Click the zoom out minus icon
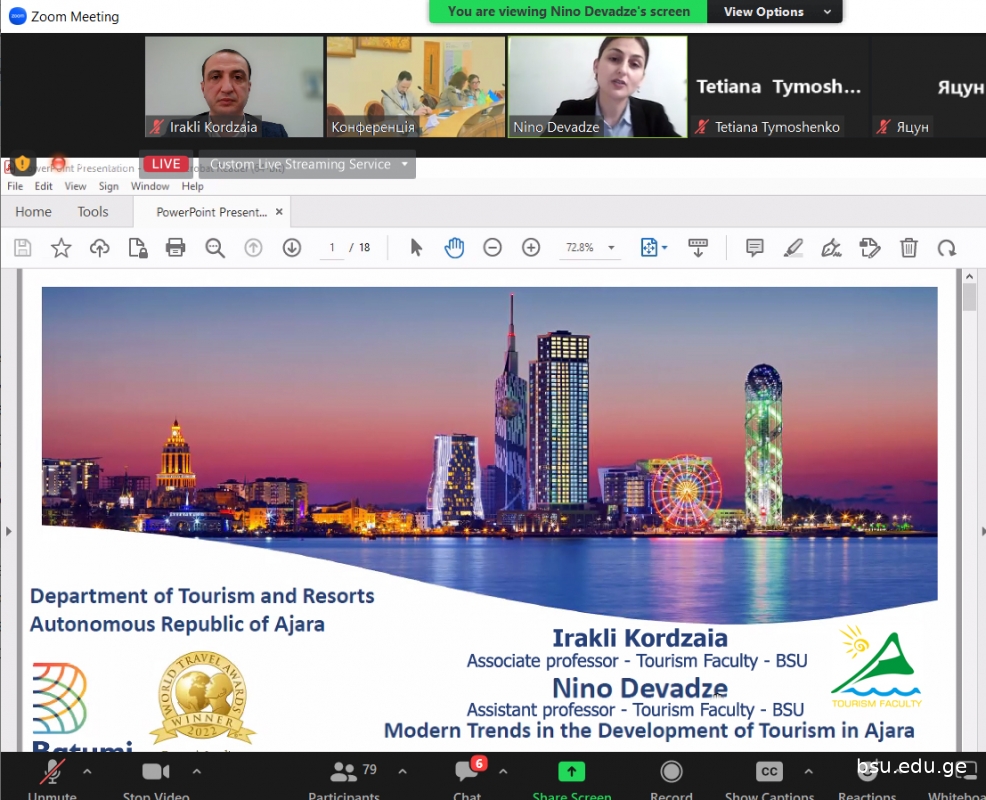The width and height of the screenshot is (986, 800). (x=492, y=248)
